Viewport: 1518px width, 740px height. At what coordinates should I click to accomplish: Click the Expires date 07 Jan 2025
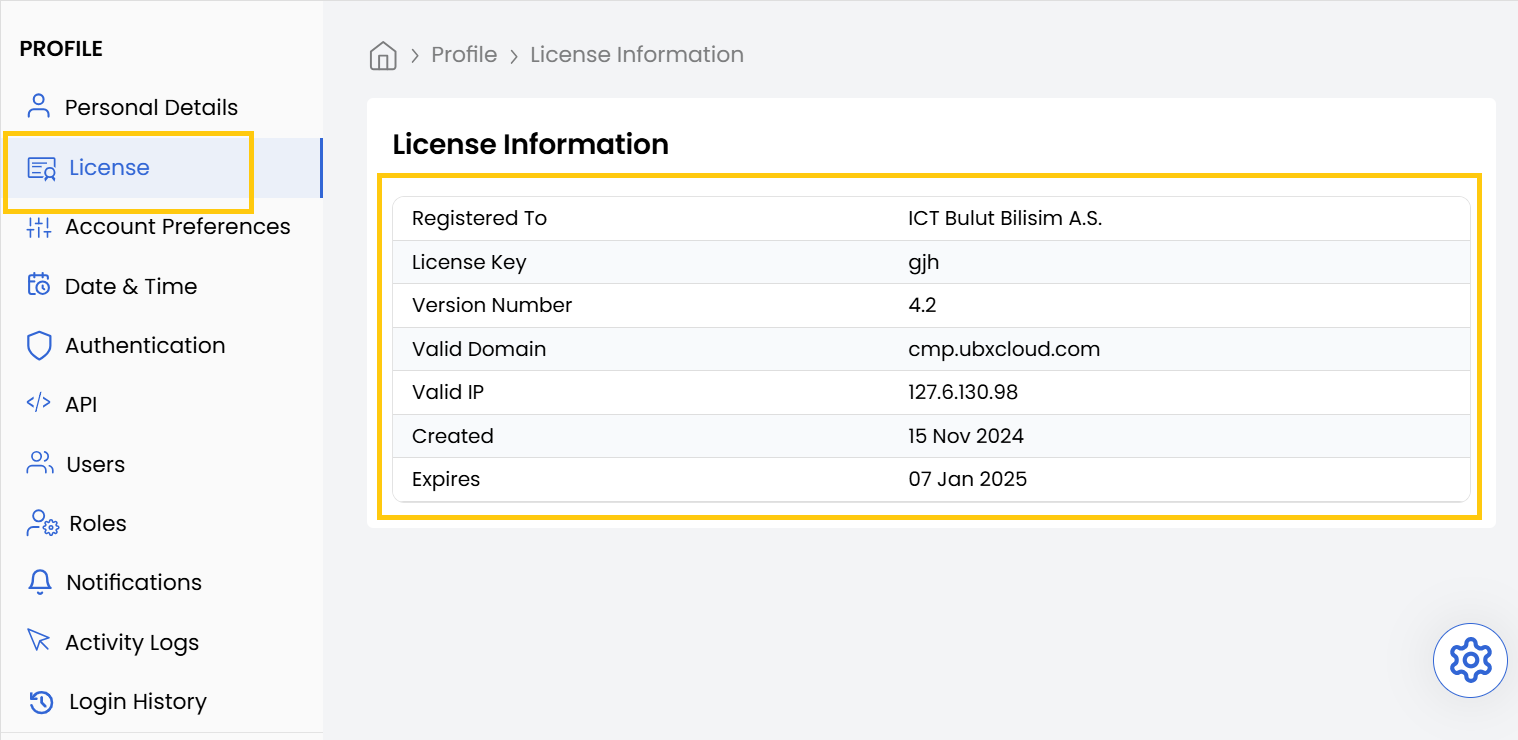click(x=967, y=479)
